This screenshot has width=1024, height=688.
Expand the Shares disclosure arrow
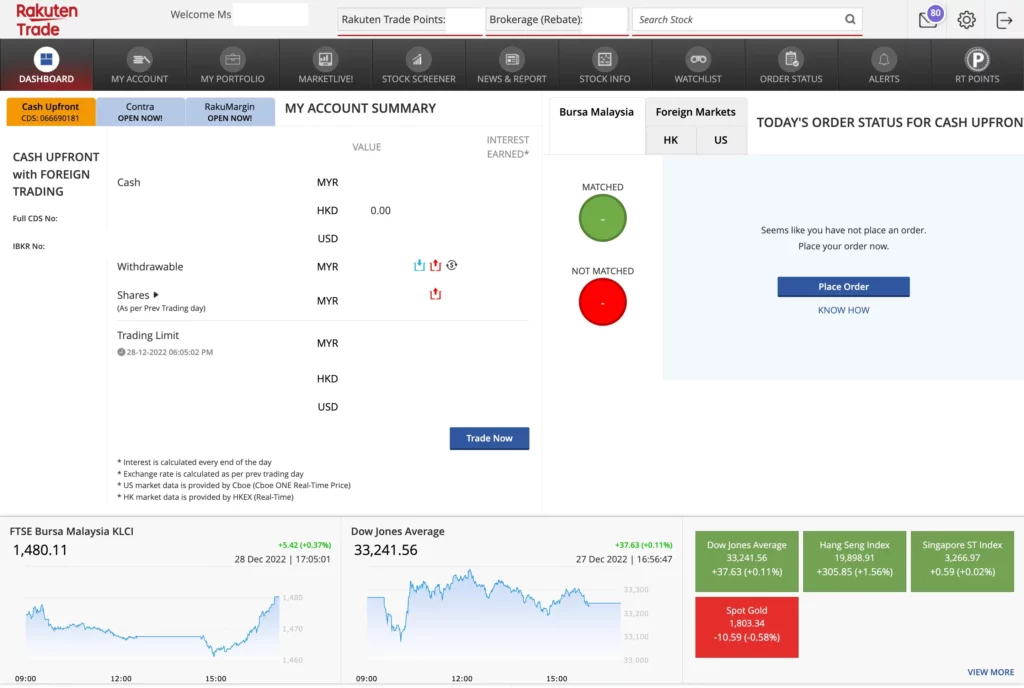tap(156, 295)
